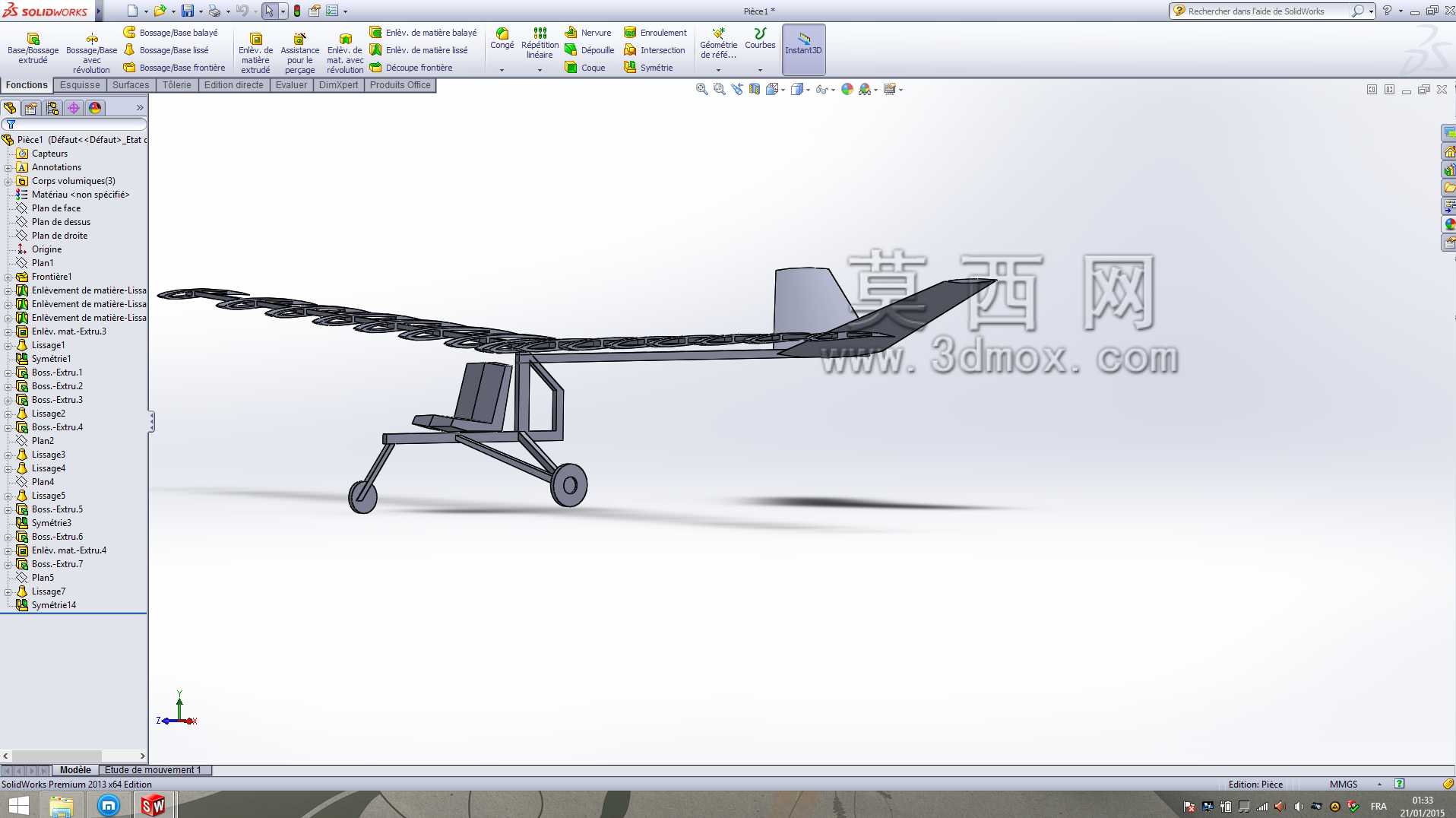
Task: Select Plan de dessus in the tree
Action: [61, 222]
